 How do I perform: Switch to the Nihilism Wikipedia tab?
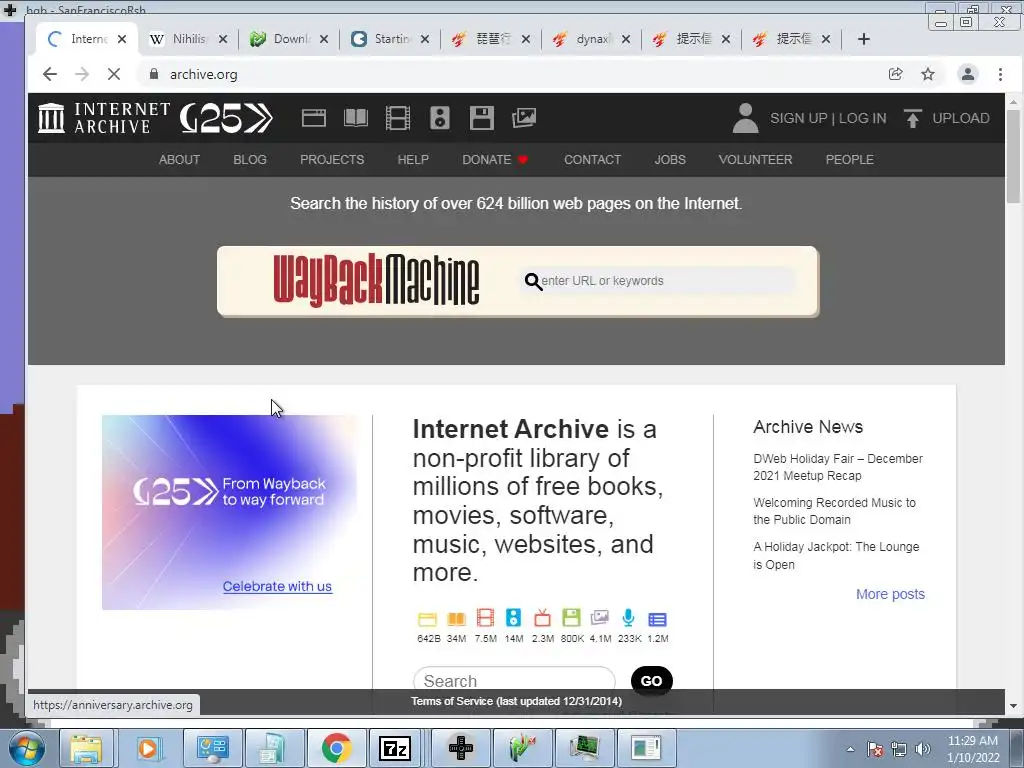pyautogui.click(x=189, y=39)
